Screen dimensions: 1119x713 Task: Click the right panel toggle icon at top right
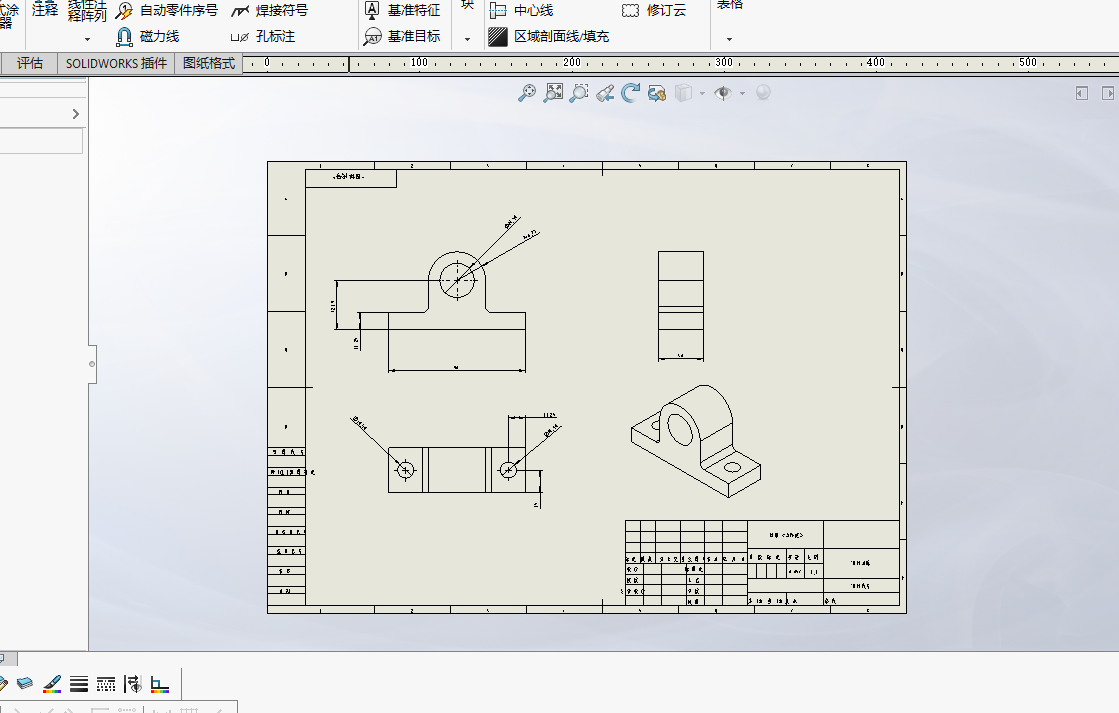[1108, 93]
